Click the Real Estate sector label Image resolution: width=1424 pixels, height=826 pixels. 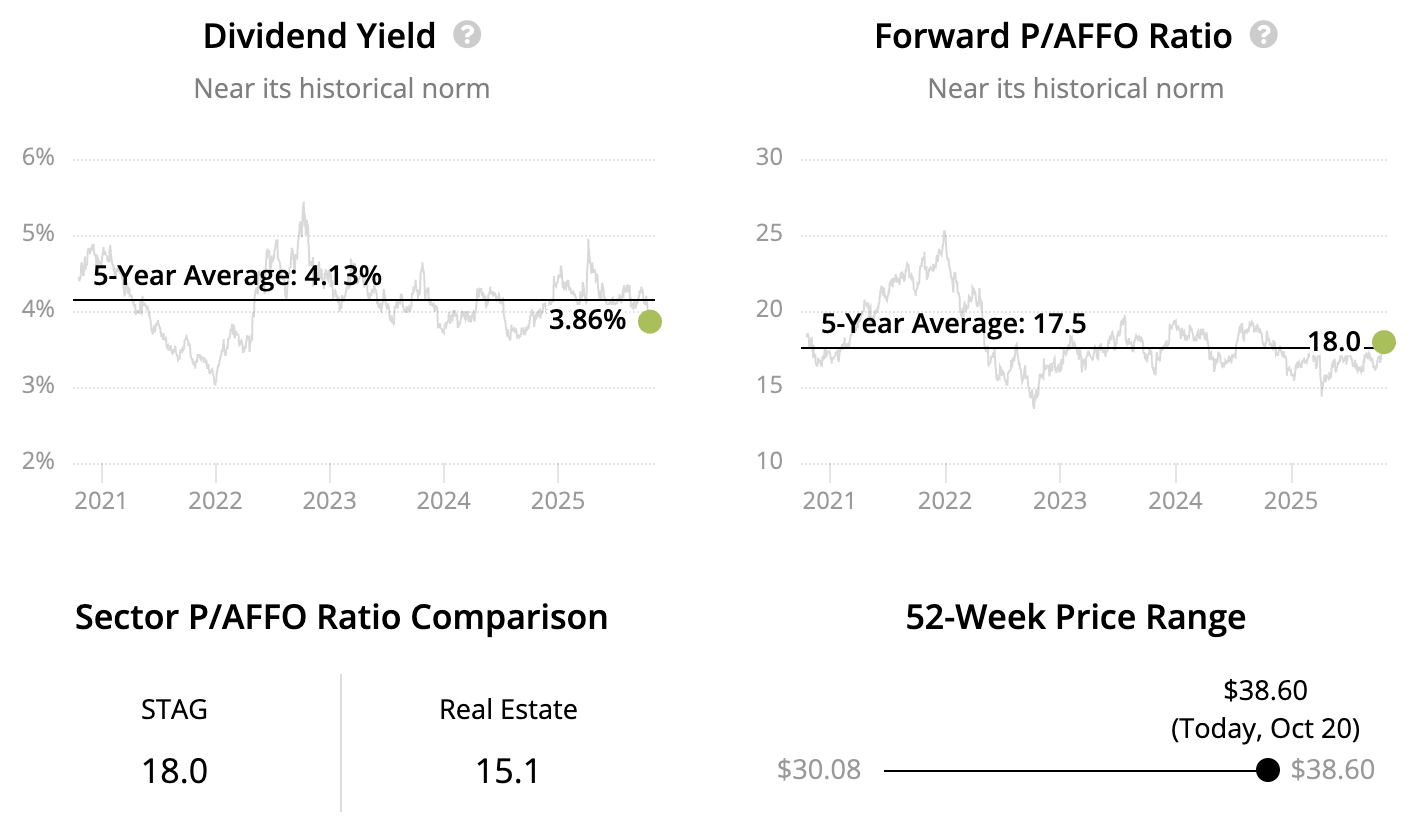pos(508,710)
